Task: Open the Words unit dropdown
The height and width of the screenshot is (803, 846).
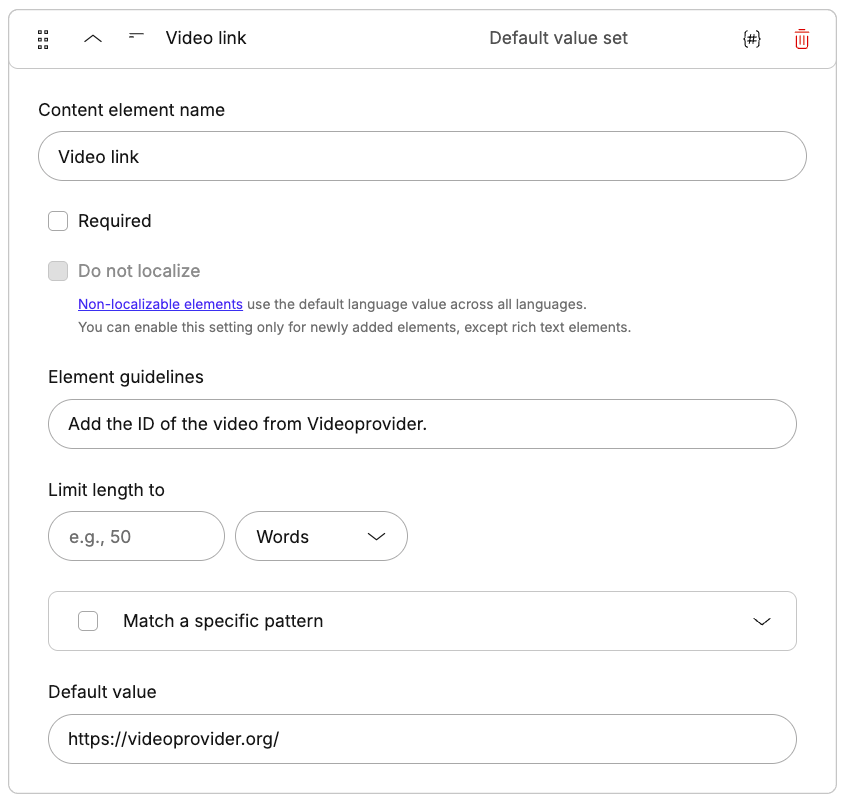Action: point(321,536)
